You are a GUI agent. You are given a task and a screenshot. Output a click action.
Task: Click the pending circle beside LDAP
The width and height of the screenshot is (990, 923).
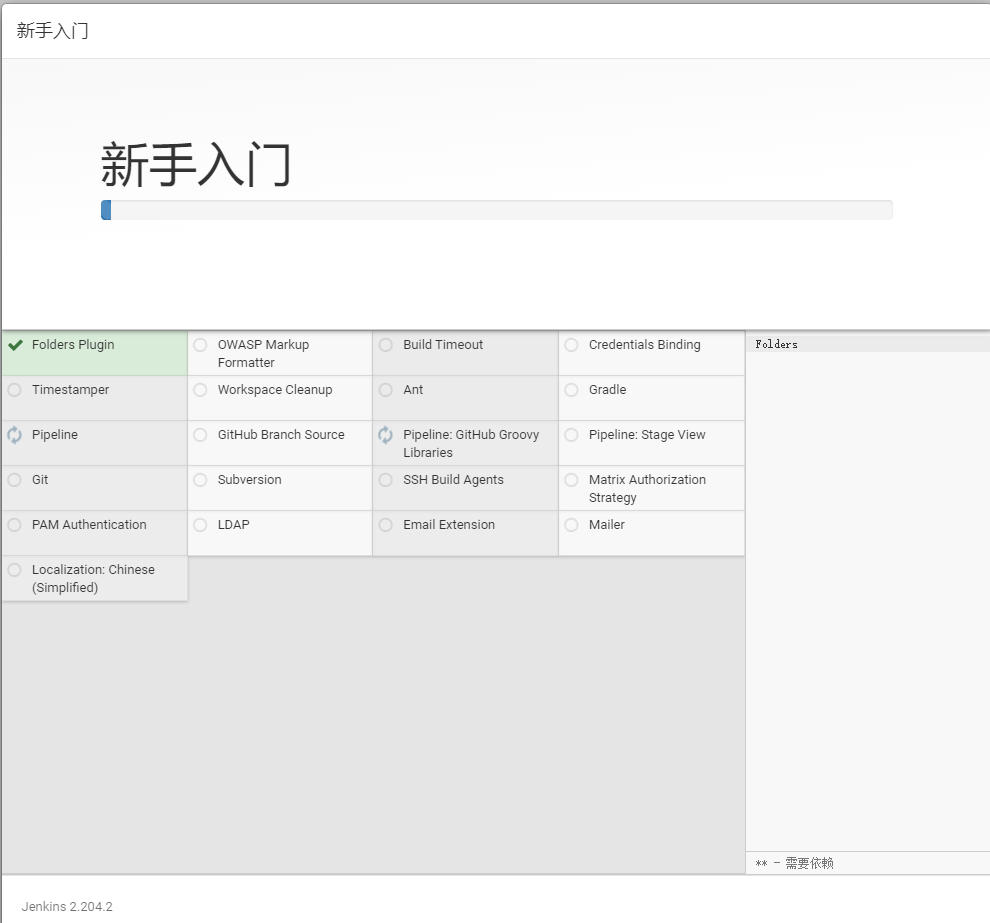200,525
